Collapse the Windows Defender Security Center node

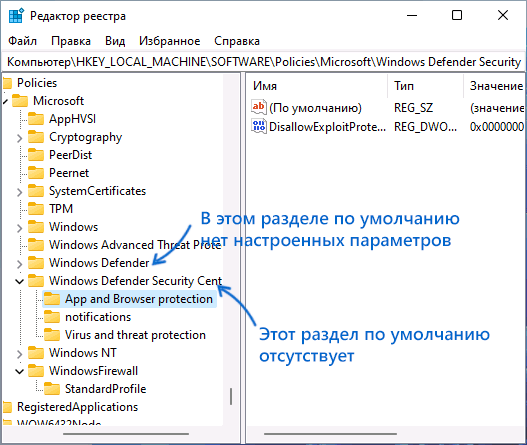pyautogui.click(x=19, y=281)
